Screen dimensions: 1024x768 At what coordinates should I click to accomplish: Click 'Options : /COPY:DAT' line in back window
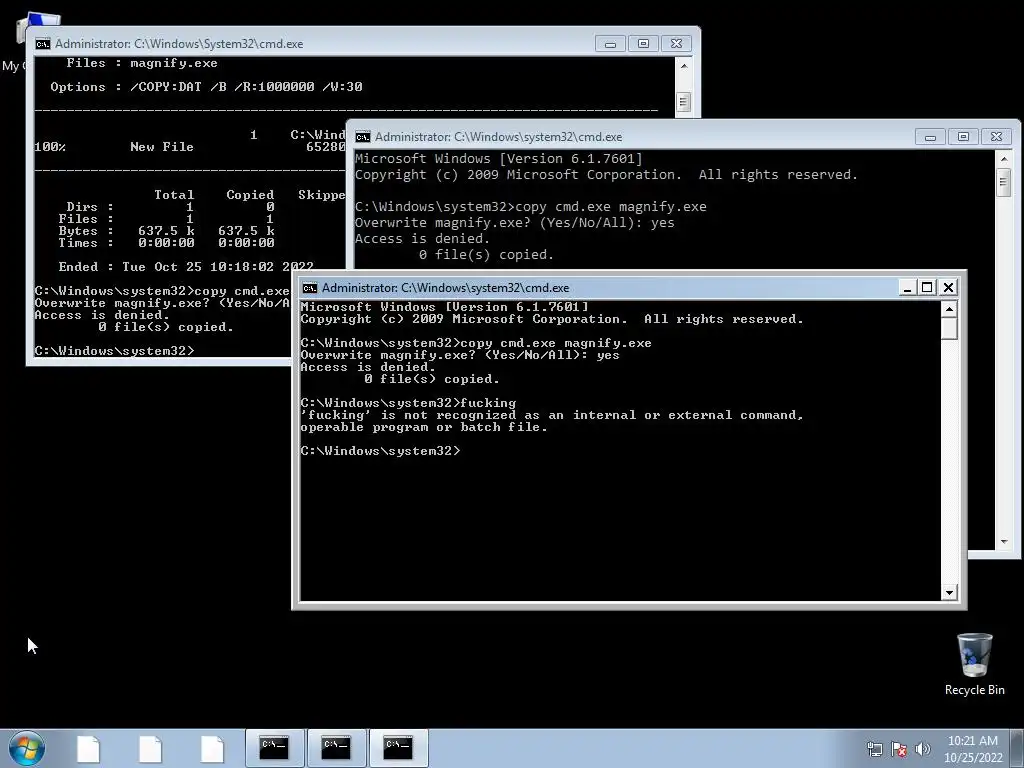coord(206,87)
